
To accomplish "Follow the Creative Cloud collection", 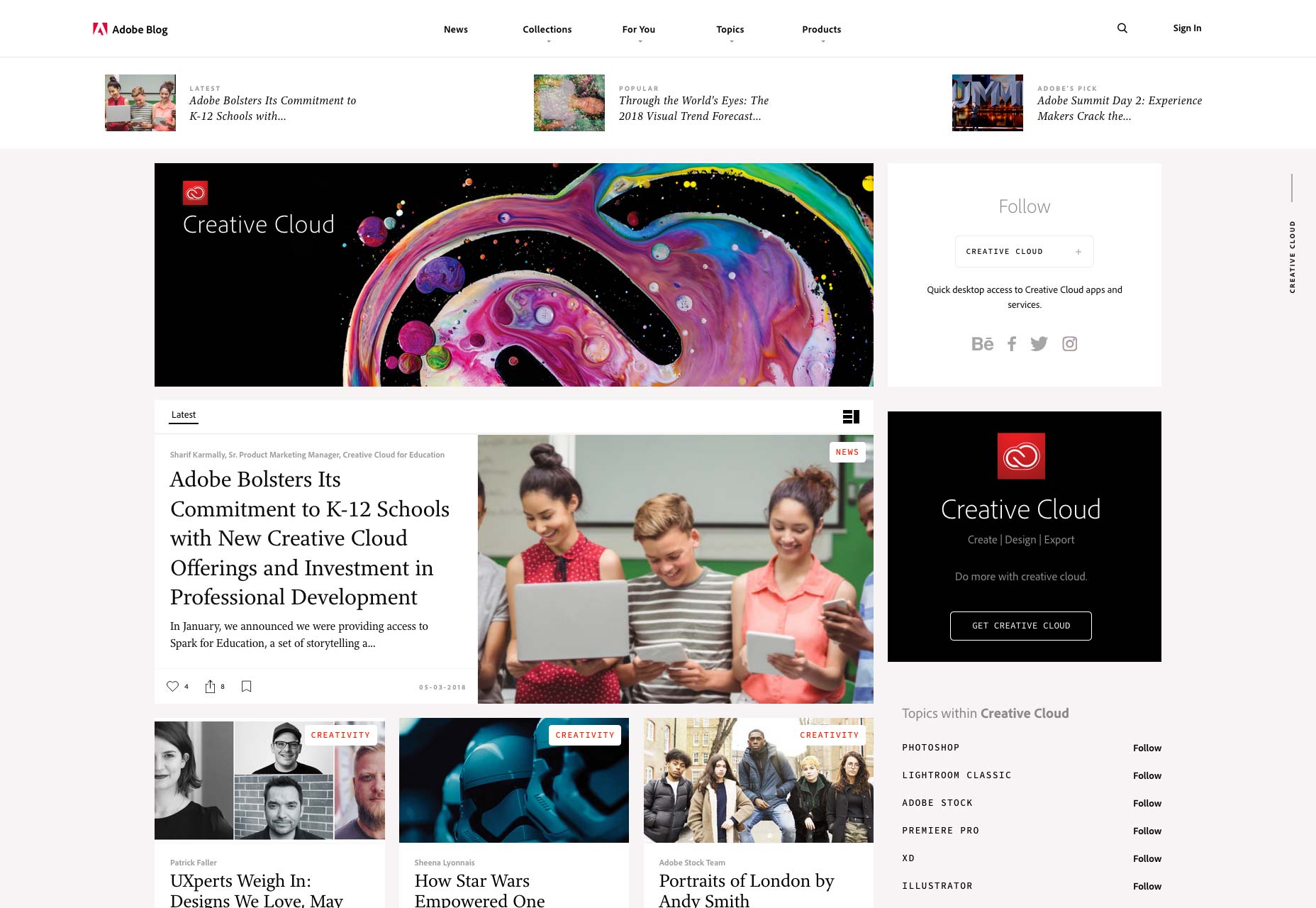I will point(1025,252).
